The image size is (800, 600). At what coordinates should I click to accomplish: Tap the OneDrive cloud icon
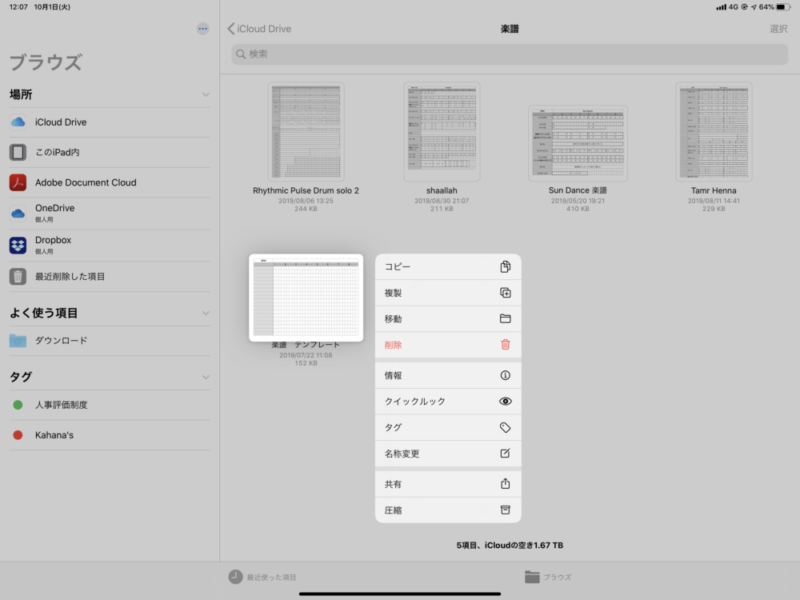[18, 213]
